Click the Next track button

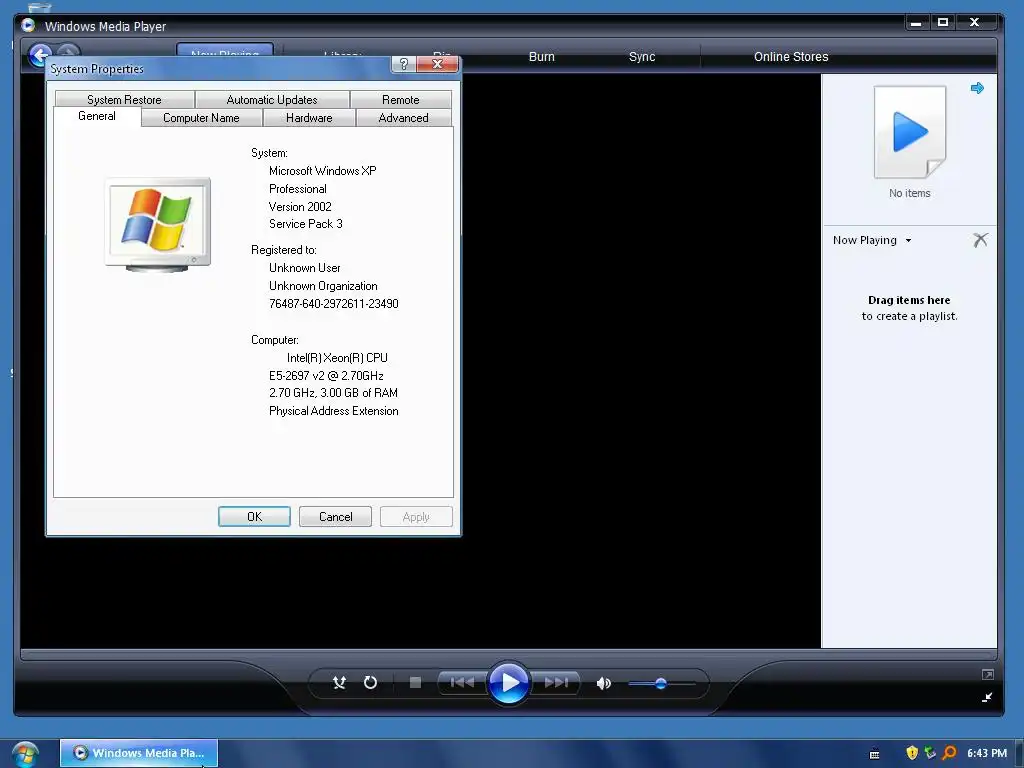click(x=556, y=682)
